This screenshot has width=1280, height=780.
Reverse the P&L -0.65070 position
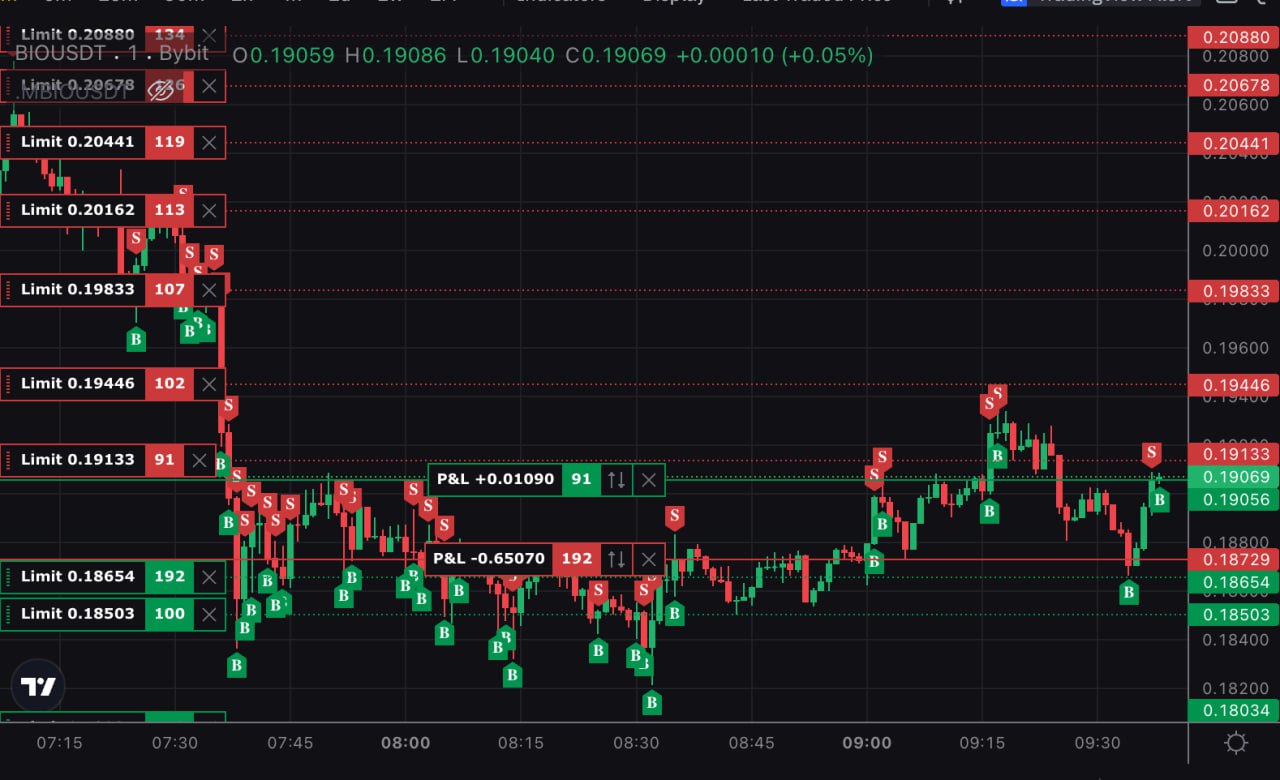(616, 559)
